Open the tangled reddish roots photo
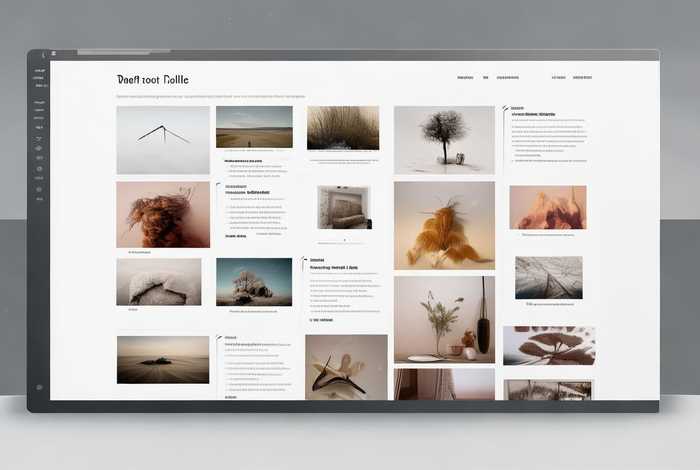The height and width of the screenshot is (470, 700). tap(163, 214)
